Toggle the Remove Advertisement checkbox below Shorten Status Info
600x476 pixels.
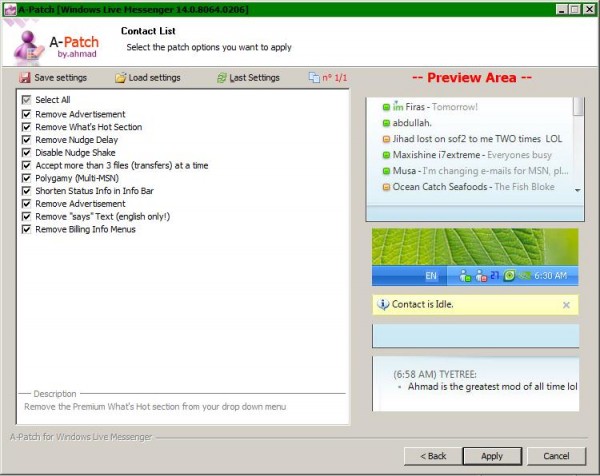[26, 204]
